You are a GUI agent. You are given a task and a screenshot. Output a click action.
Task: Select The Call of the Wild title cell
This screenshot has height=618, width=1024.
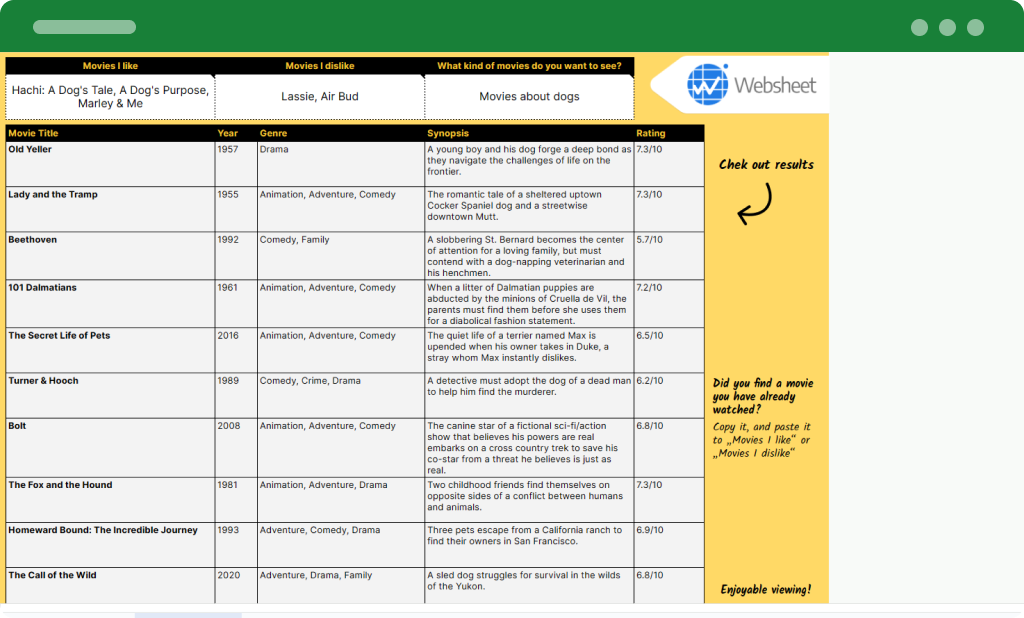point(110,585)
